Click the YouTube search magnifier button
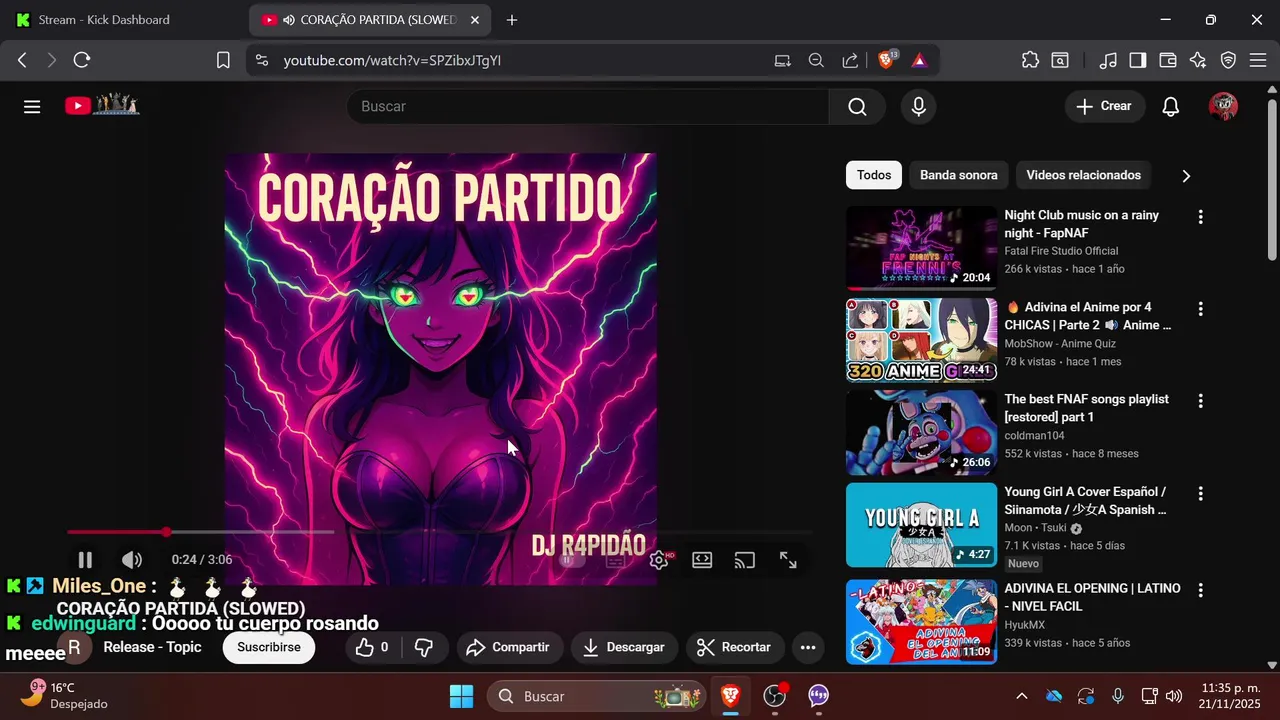The width and height of the screenshot is (1280, 720). 857,106
